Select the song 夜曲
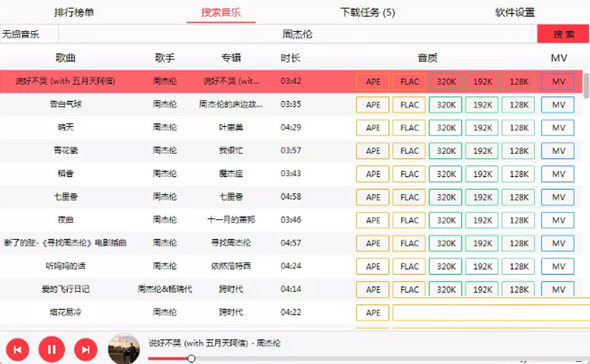Viewport: 590px width, 364px height. [65, 220]
